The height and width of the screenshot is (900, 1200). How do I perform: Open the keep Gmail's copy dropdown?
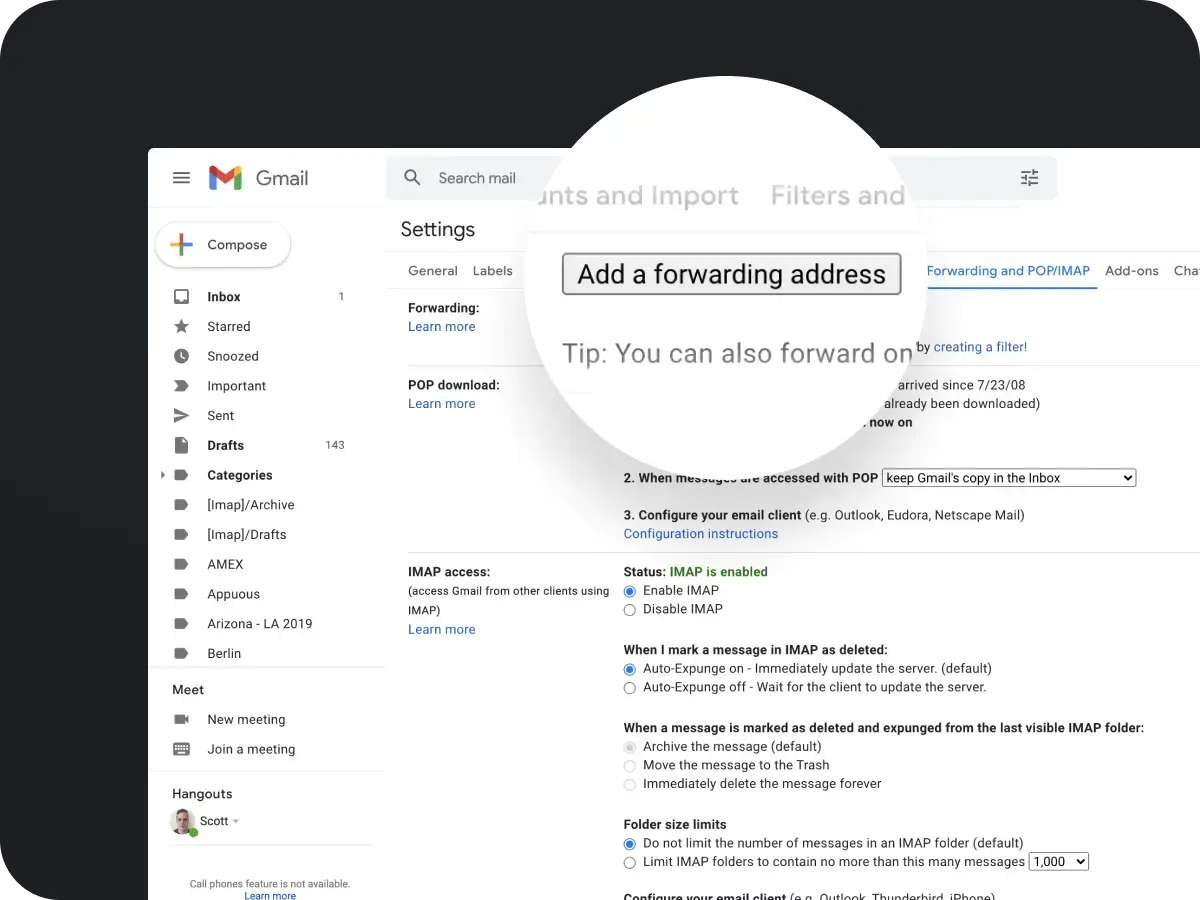1008,477
